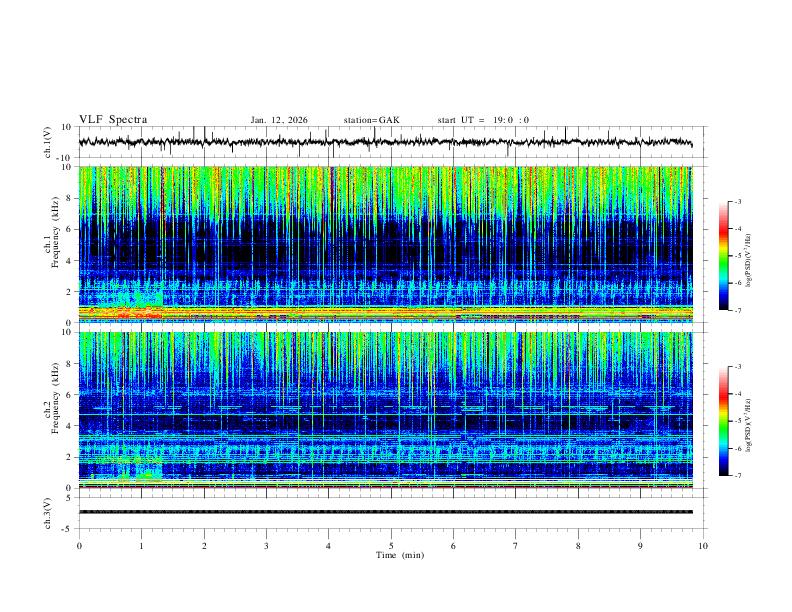Click the upper log(PSD) color bar title

coord(749,261)
